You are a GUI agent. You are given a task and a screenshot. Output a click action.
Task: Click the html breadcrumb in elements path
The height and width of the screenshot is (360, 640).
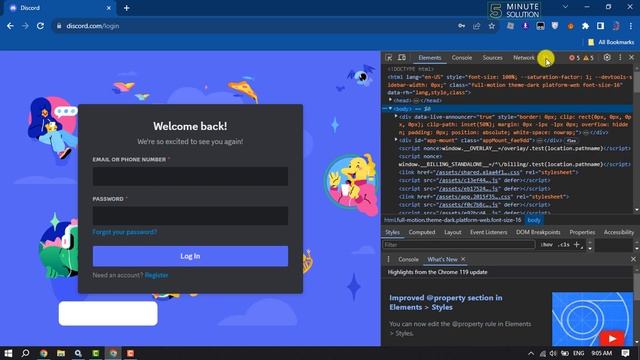[453, 220]
